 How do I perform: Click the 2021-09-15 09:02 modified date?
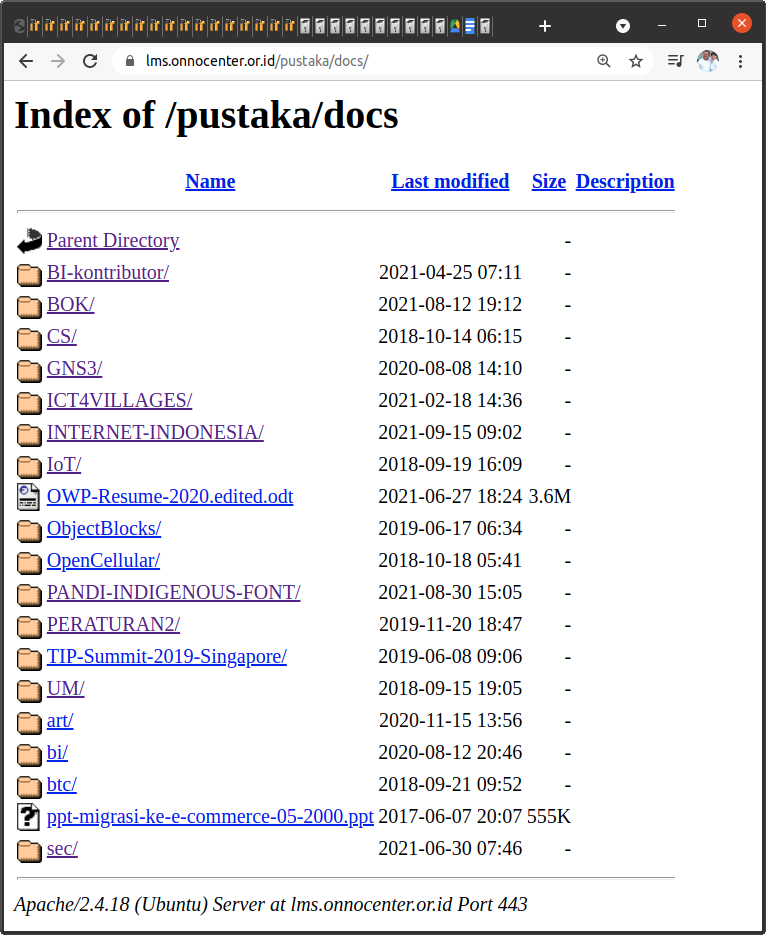click(450, 432)
